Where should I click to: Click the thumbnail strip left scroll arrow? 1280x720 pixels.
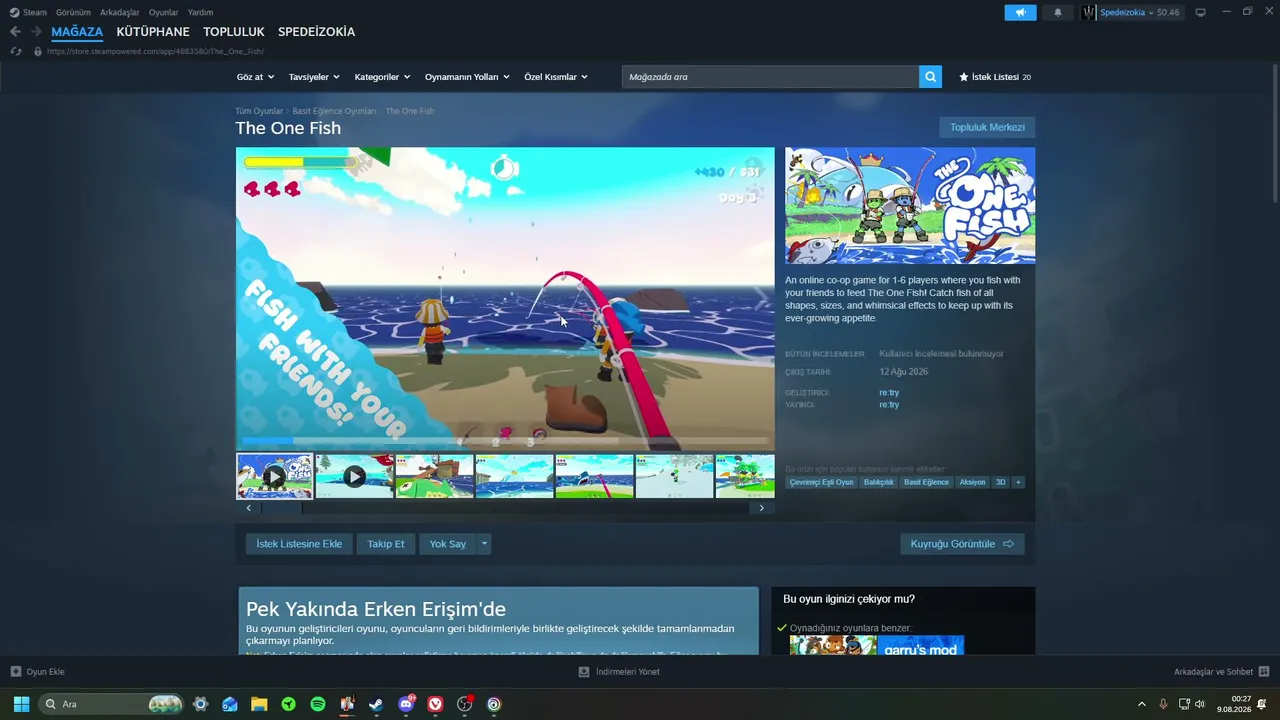(x=249, y=508)
